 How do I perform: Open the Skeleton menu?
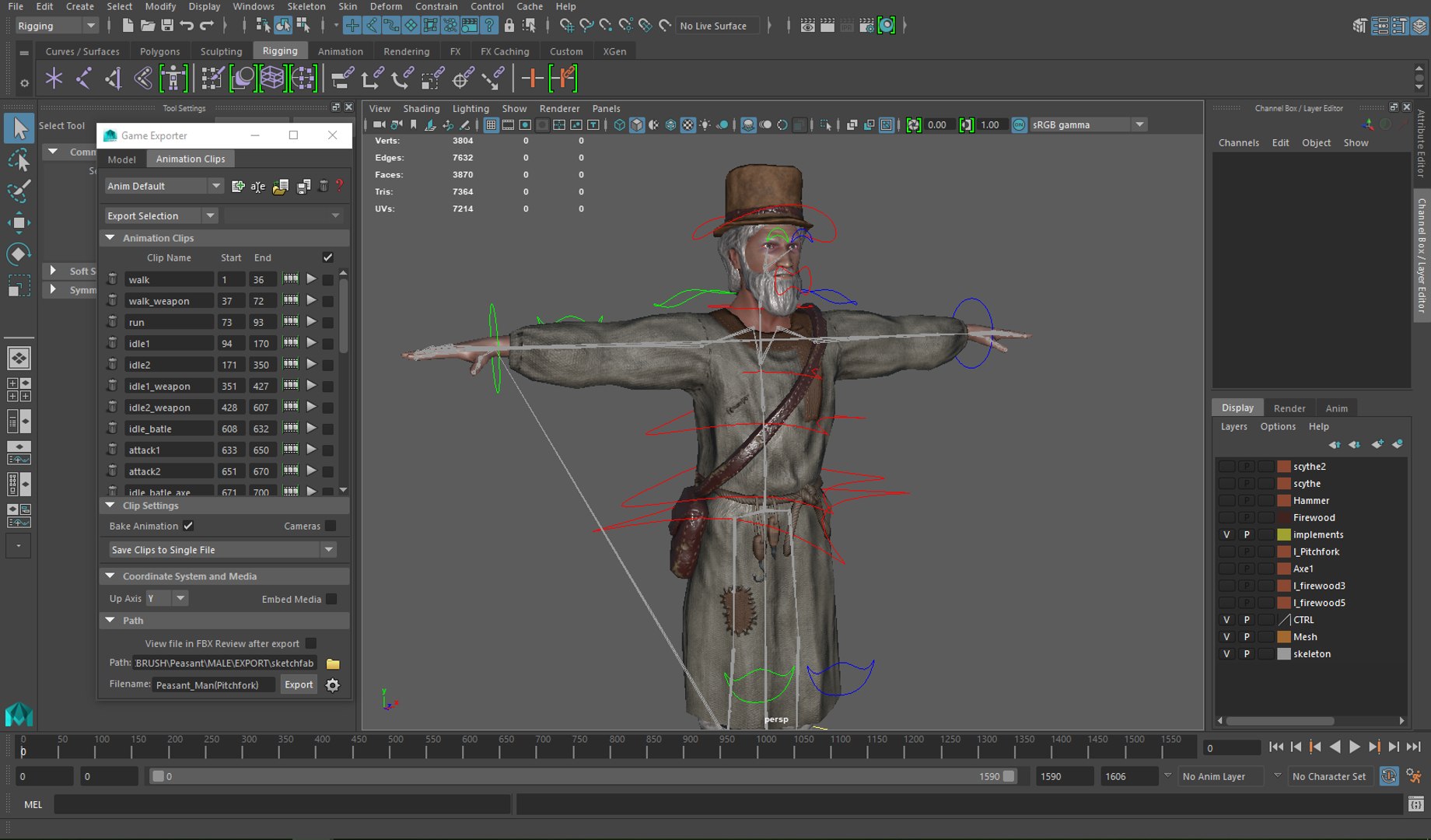click(306, 6)
